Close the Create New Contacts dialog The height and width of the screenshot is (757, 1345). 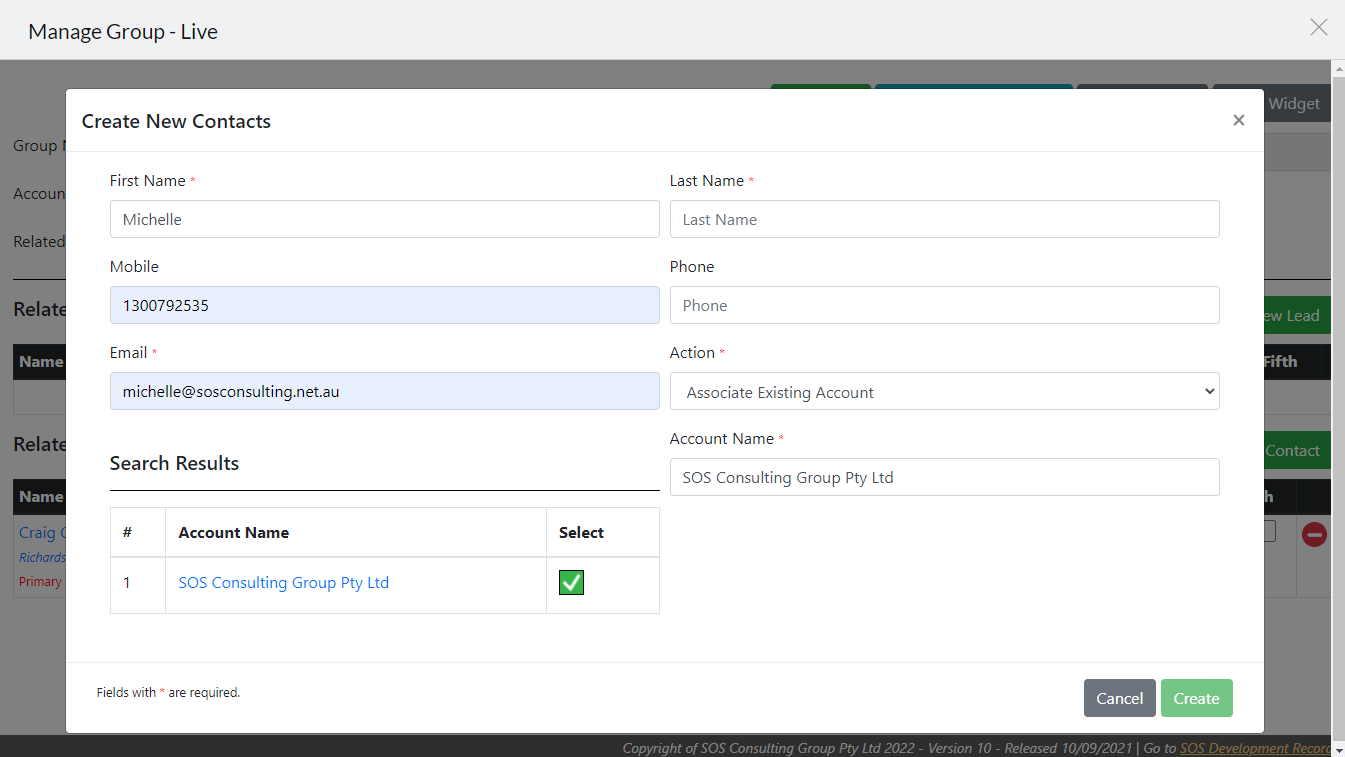[1238, 121]
